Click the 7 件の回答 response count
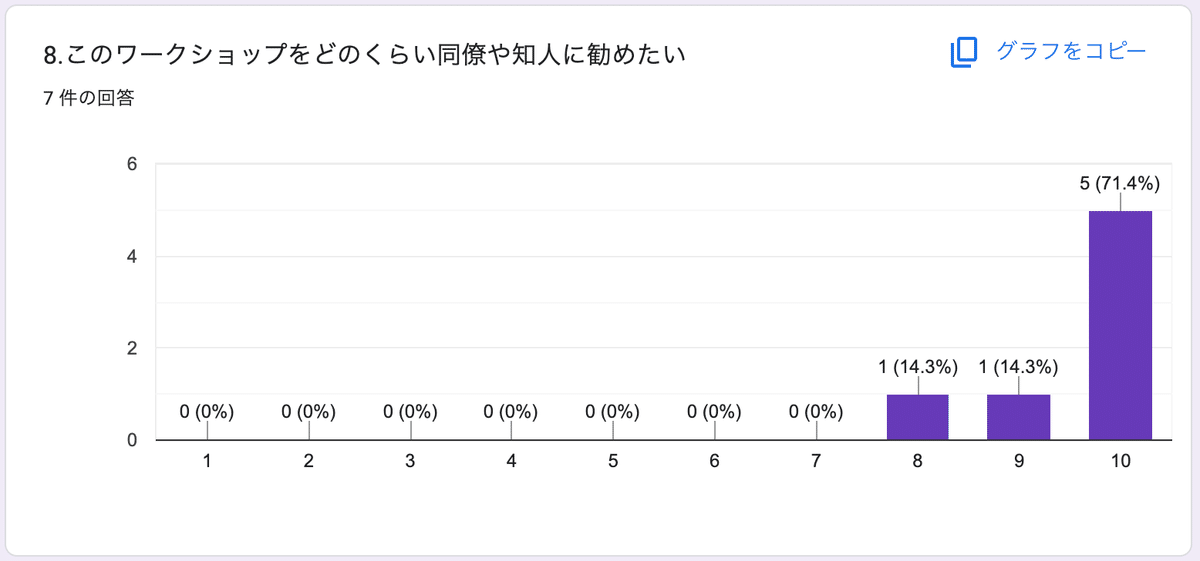 [x=89, y=99]
